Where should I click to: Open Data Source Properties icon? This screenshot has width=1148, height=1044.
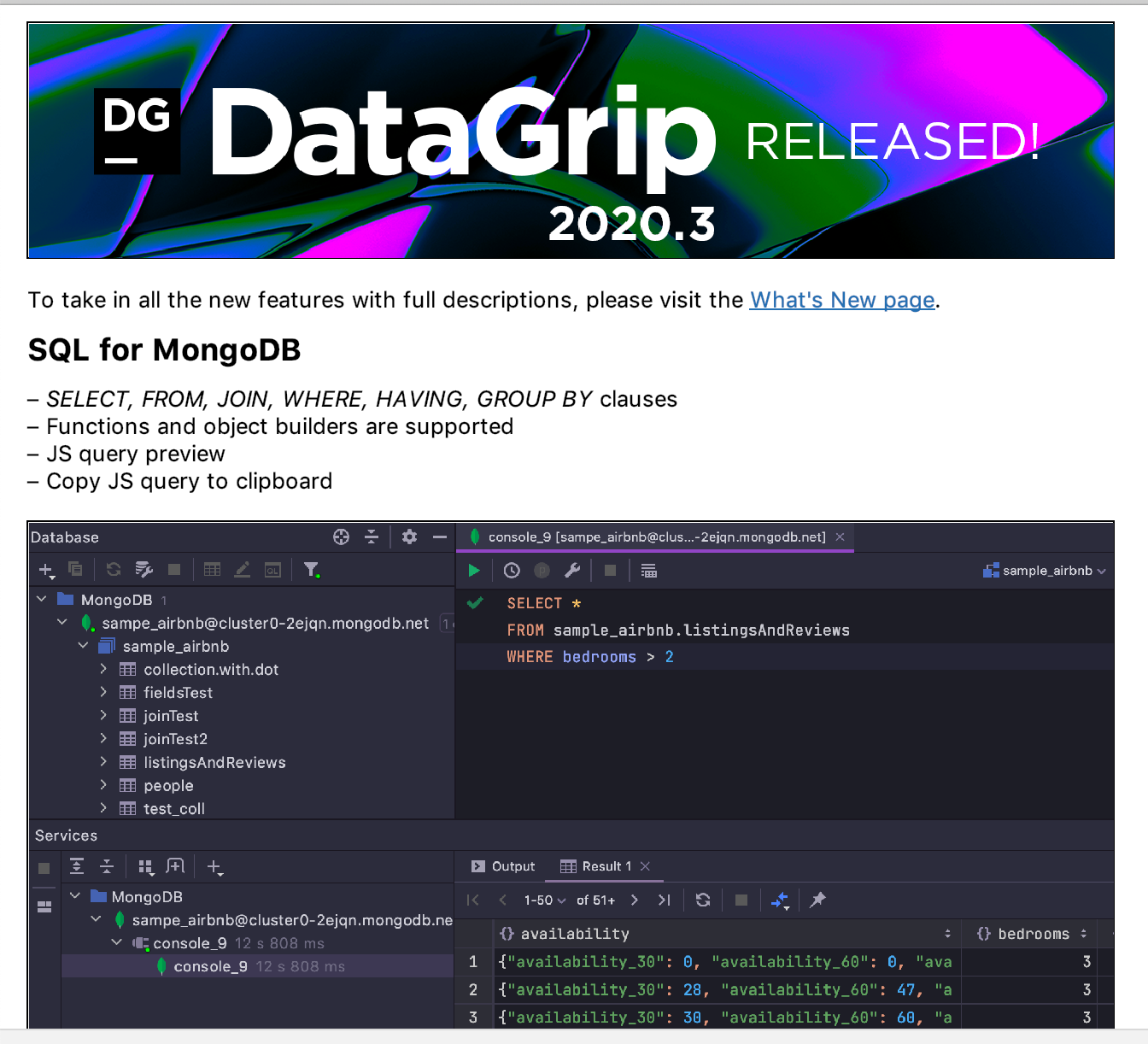pos(144,569)
